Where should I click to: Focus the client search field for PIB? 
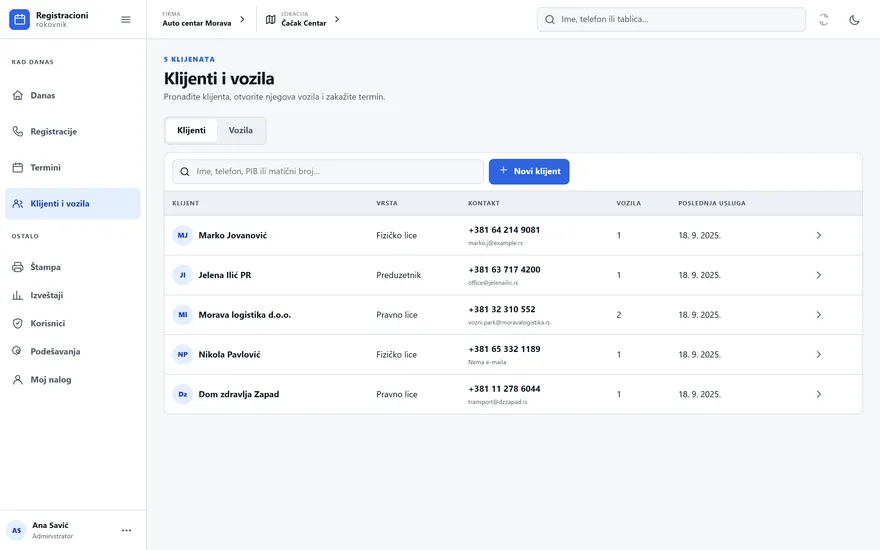(x=328, y=172)
